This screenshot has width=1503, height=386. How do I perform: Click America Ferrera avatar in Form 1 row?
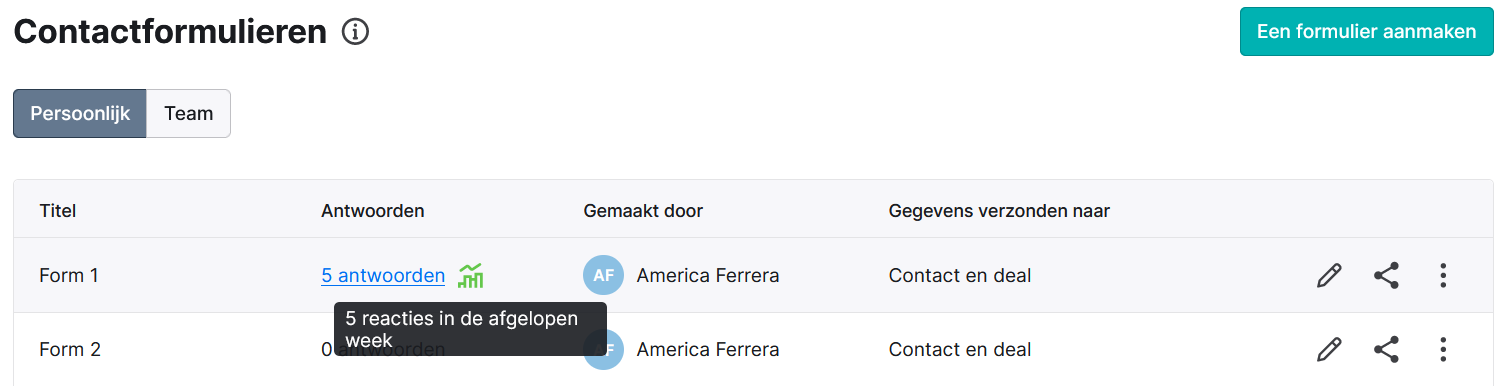tap(603, 275)
